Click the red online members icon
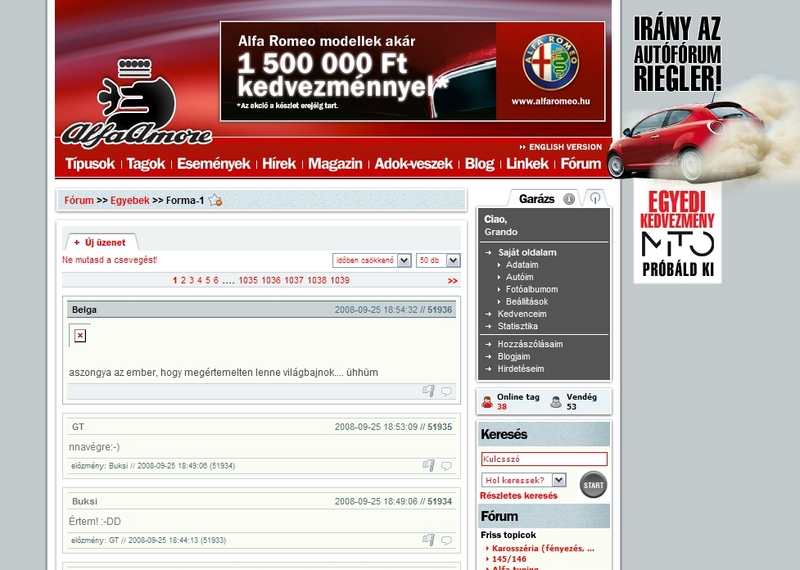This screenshot has height=570, width=800. (x=487, y=402)
